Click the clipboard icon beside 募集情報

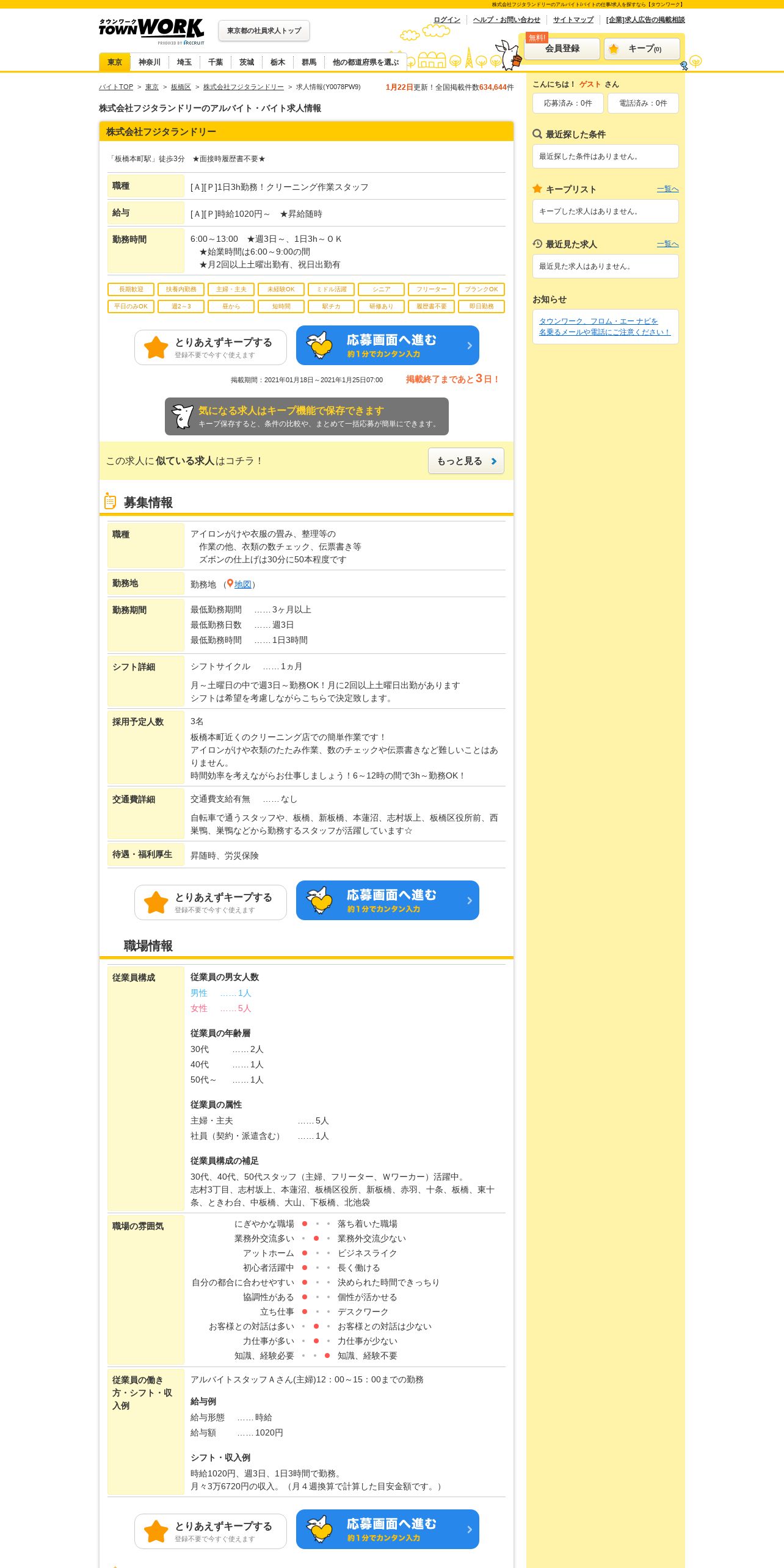click(x=110, y=501)
